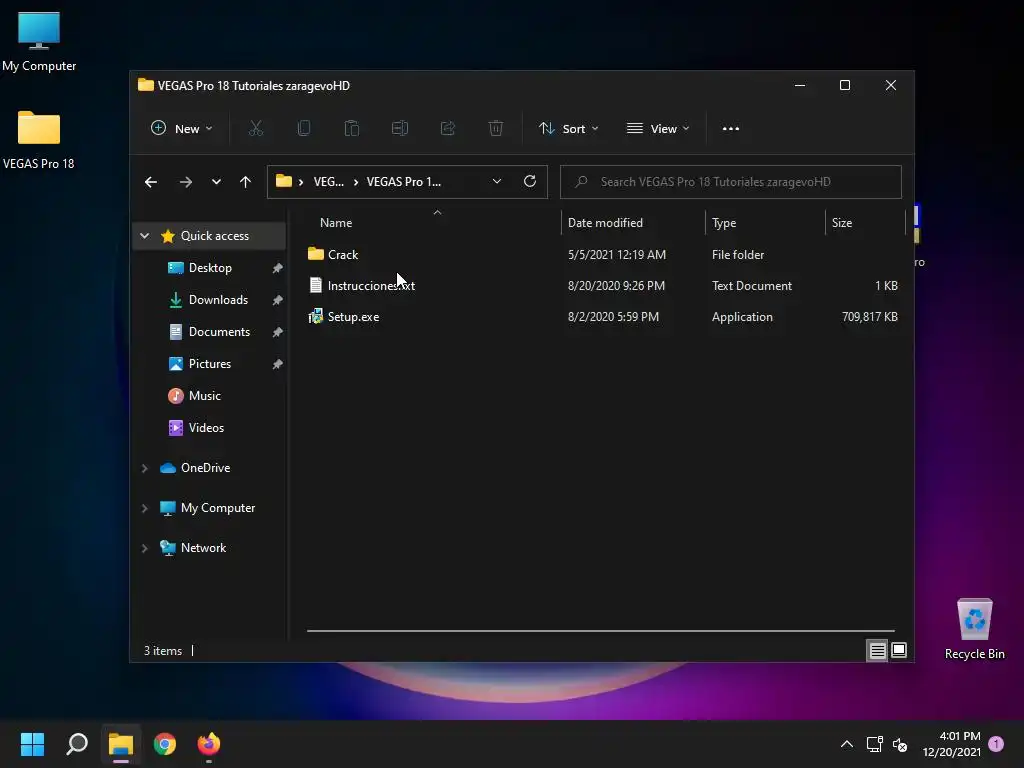This screenshot has width=1024, height=768.
Task: Open the New item dropdown
Action: [x=182, y=129]
